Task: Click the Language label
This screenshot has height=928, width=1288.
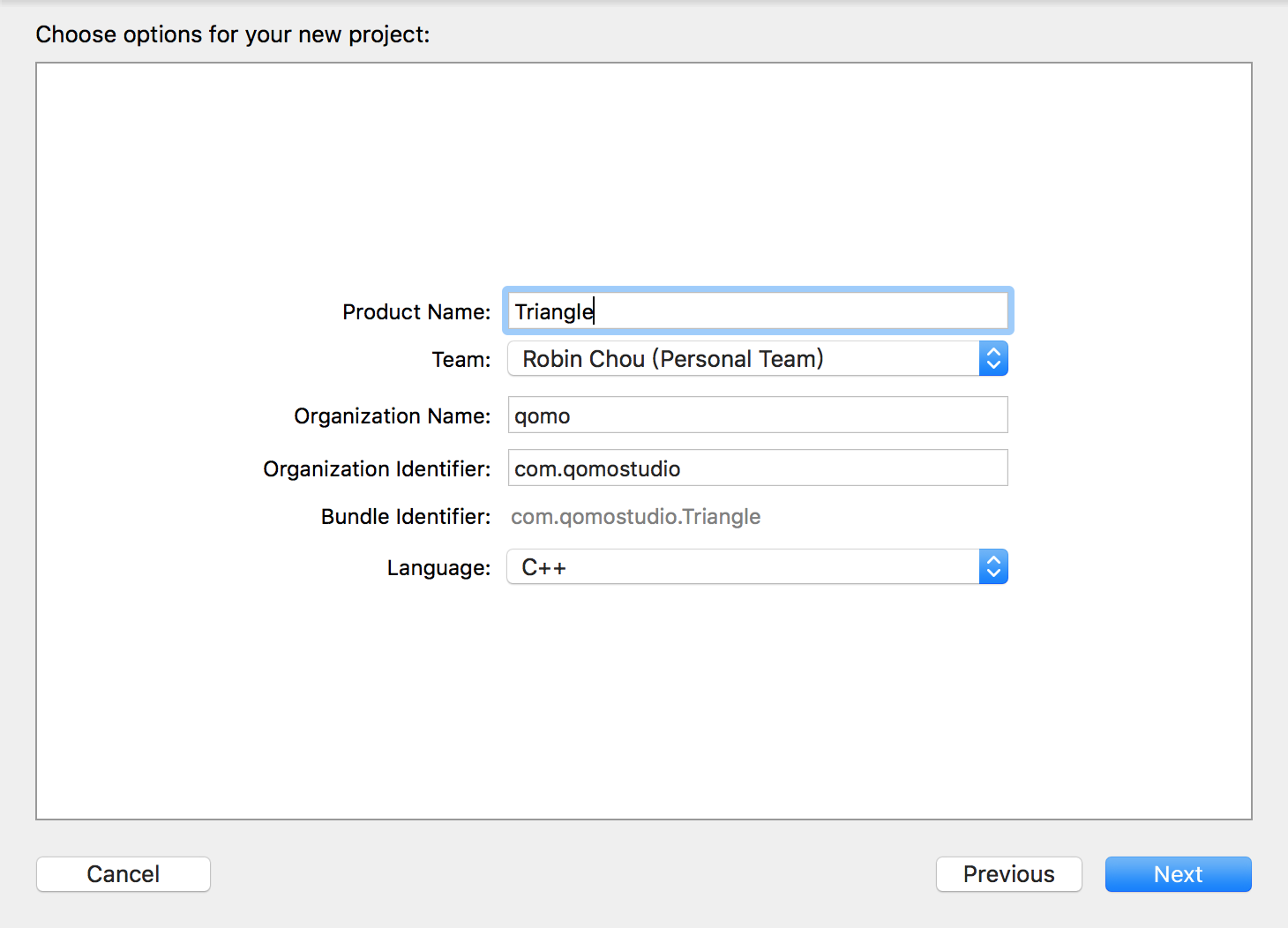Action: point(438,568)
